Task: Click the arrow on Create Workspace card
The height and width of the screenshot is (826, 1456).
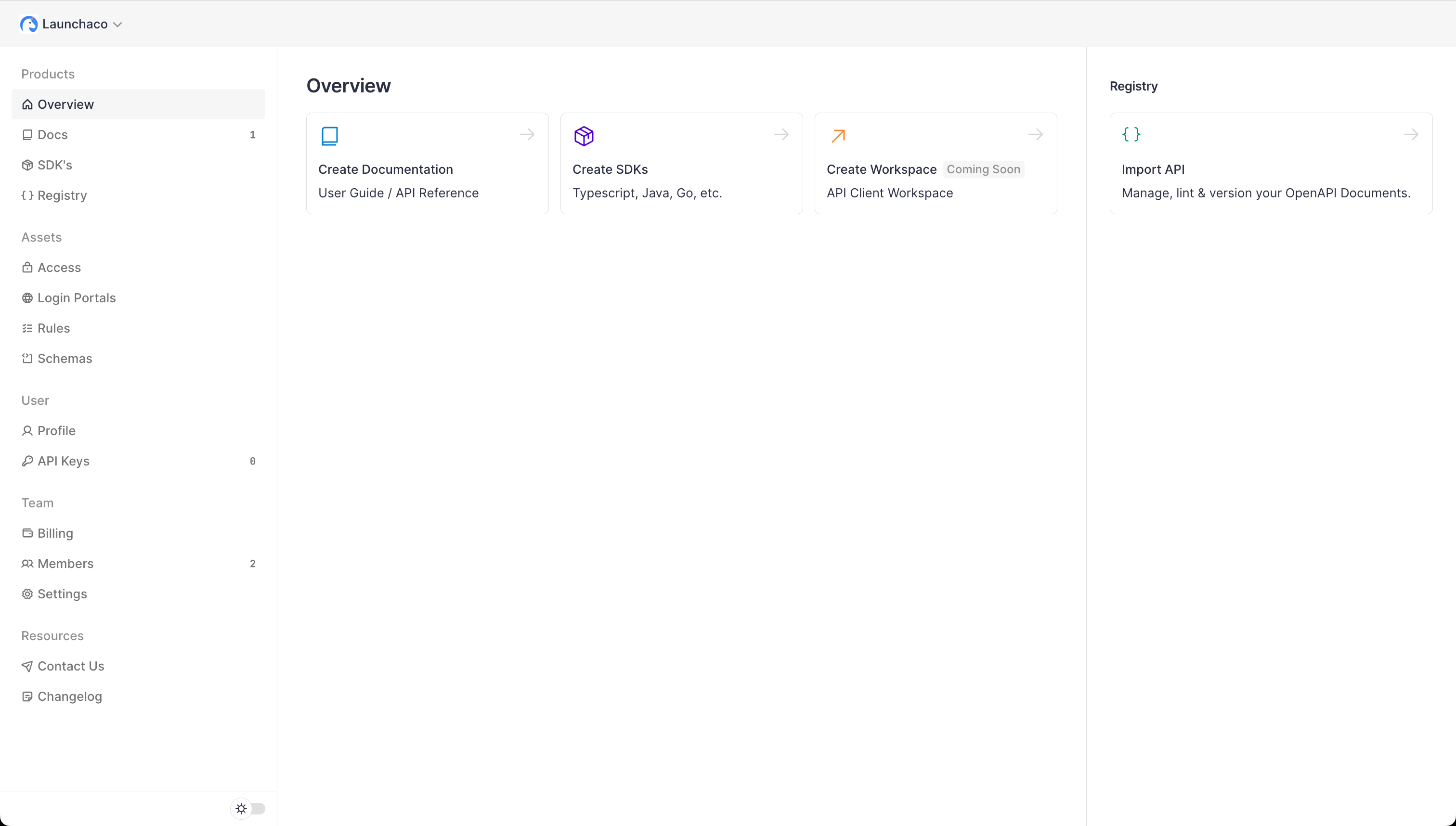Action: point(1036,134)
